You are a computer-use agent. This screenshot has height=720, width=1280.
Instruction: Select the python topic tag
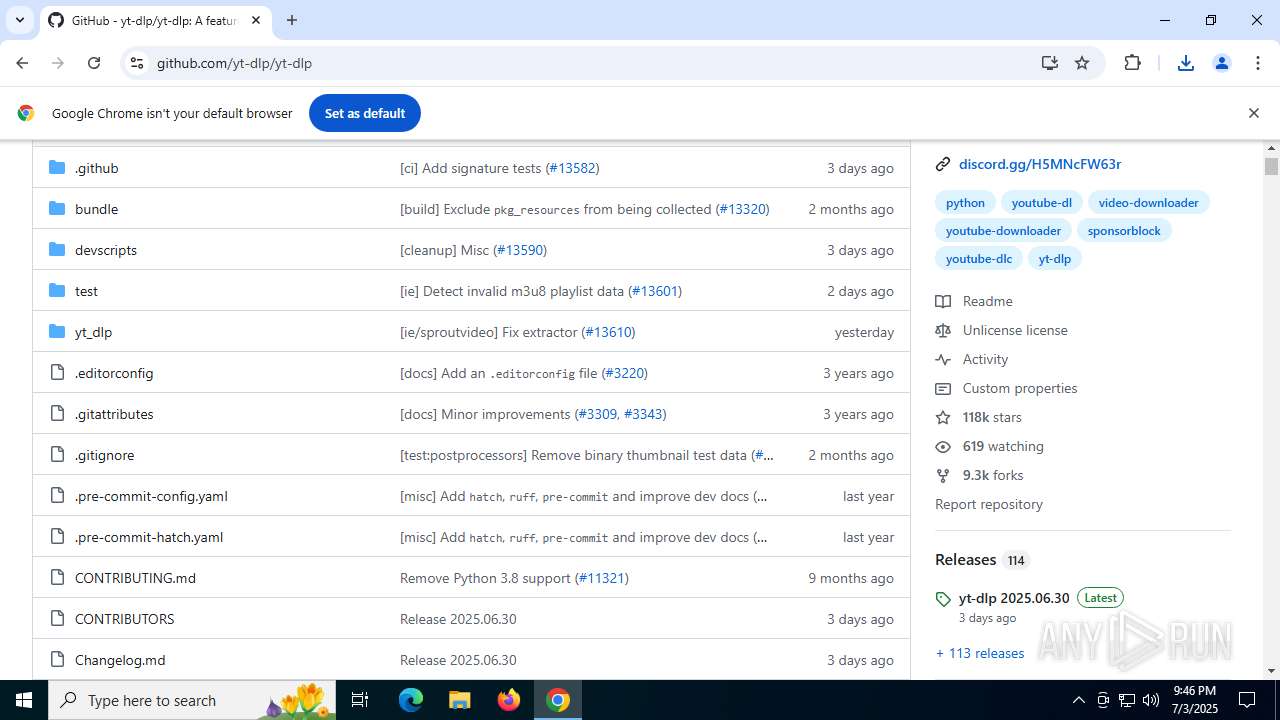pyautogui.click(x=965, y=203)
